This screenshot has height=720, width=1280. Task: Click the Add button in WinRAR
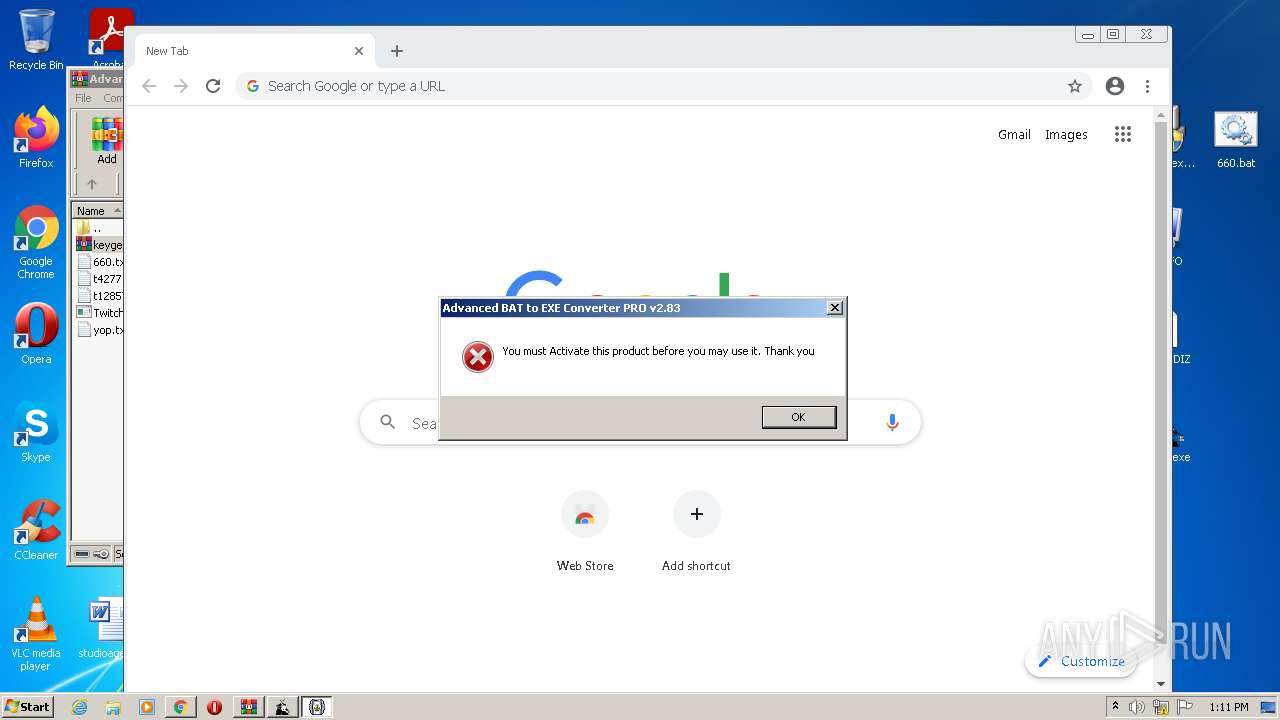pyautogui.click(x=106, y=141)
